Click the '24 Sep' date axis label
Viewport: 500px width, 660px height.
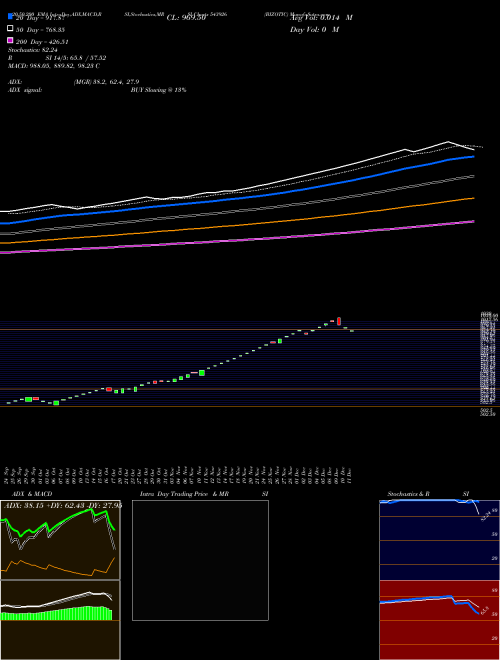pyautogui.click(x=8, y=475)
